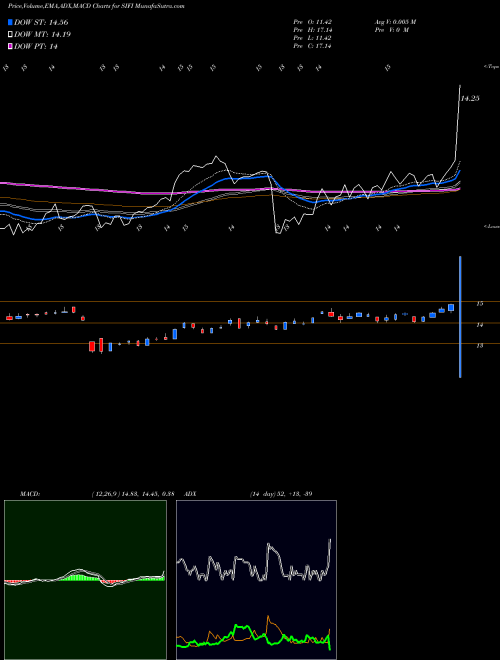Open the green MACD chart panel
The width and height of the screenshot is (500, 660).
click(85, 580)
